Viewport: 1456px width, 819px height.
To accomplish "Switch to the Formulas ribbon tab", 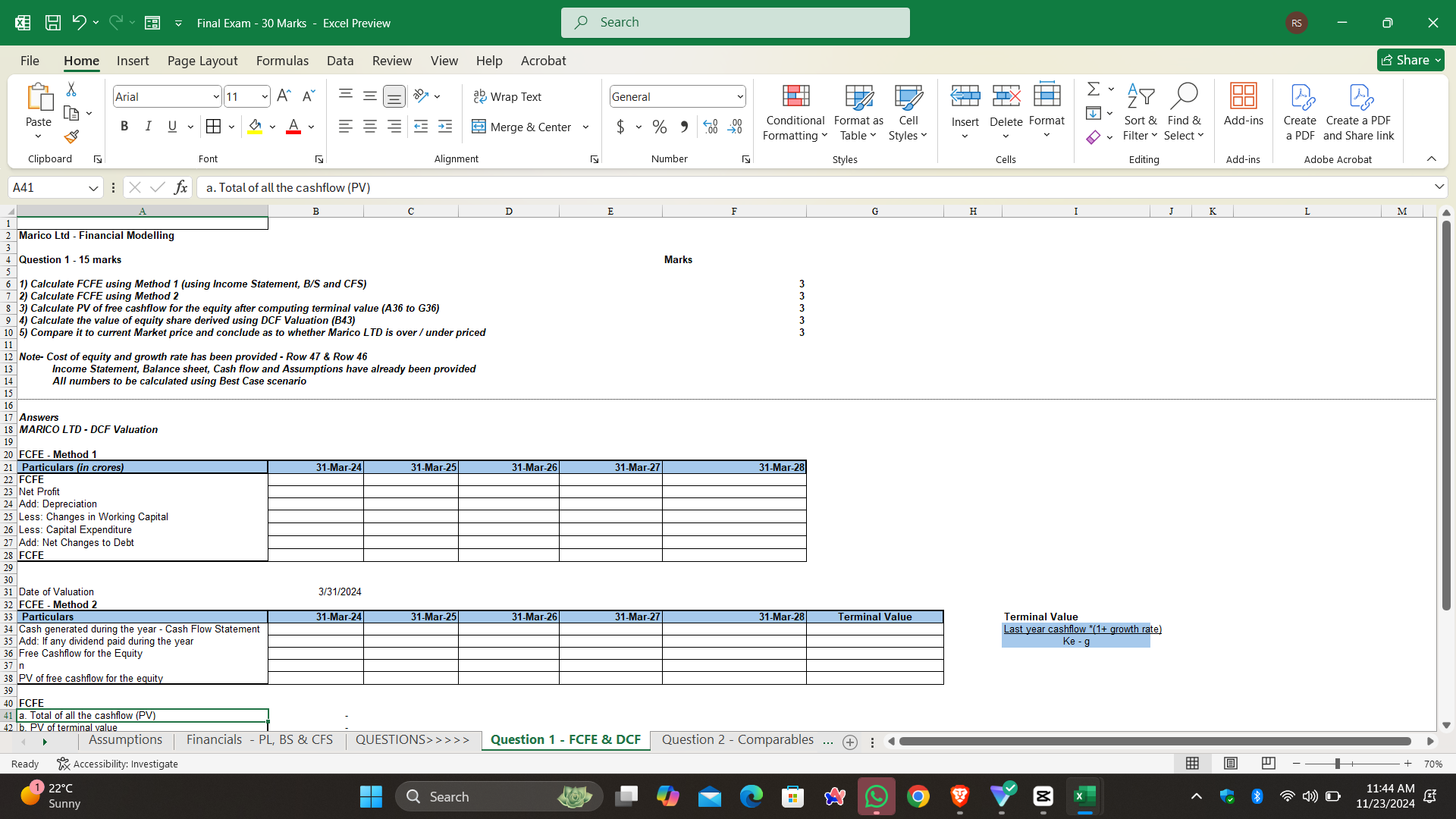I will click(x=282, y=61).
